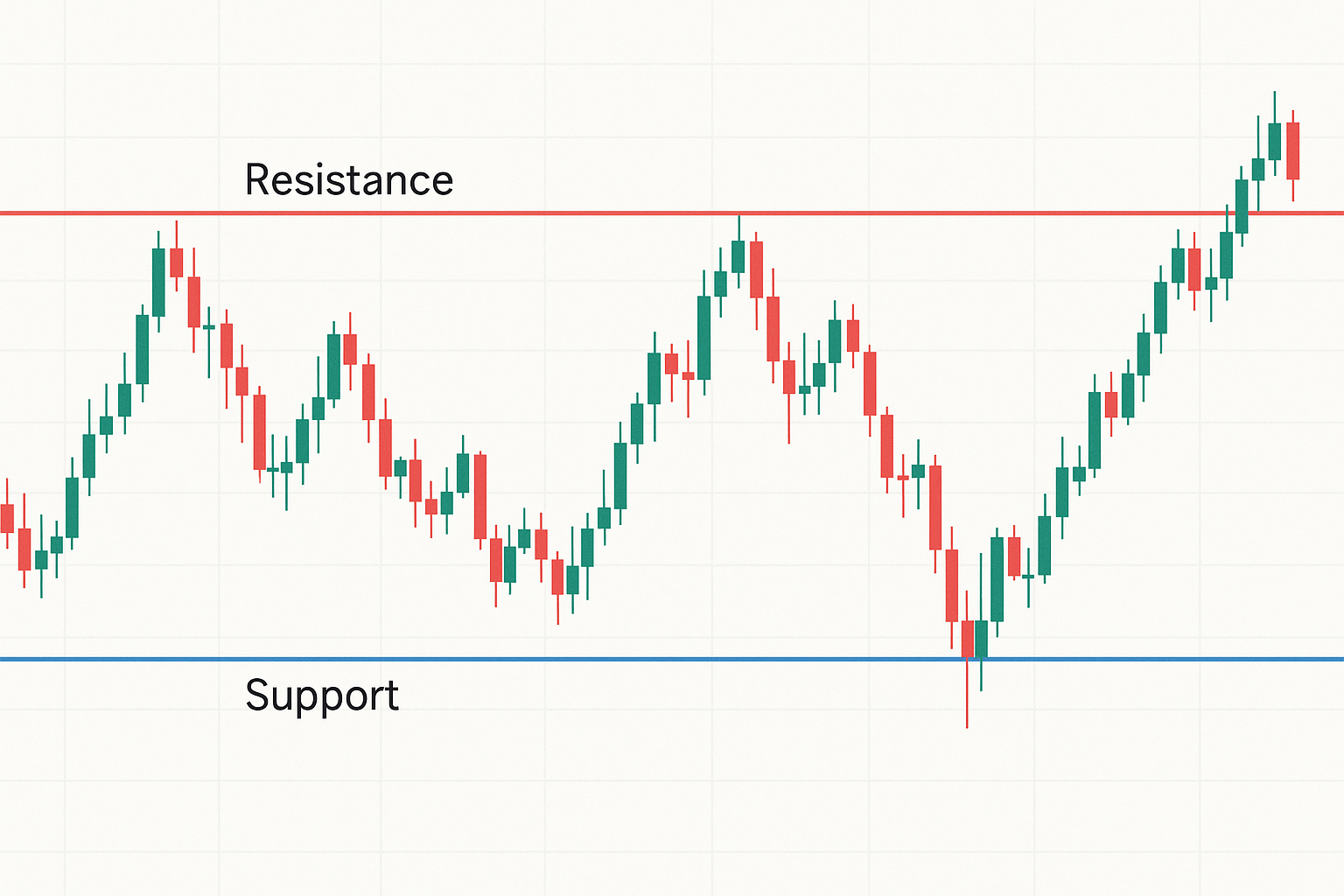Image resolution: width=1344 pixels, height=896 pixels.
Task: Click the red candle wick dipping below support
Action: coord(967,696)
